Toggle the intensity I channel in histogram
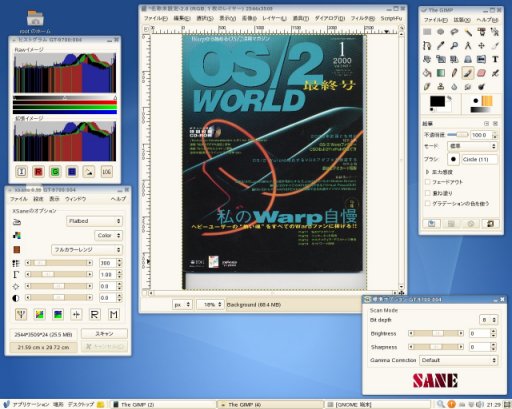The image size is (512, 409). pyautogui.click(x=21, y=172)
